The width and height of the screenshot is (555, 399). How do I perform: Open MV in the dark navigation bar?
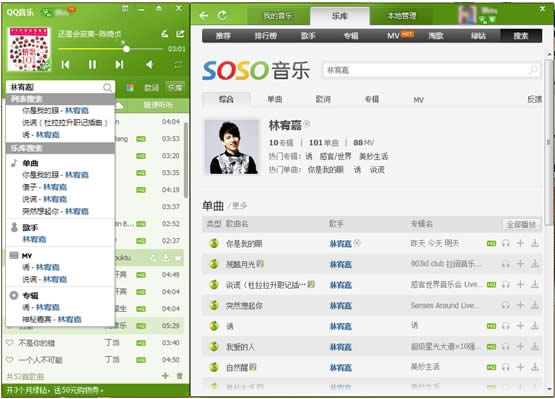393,36
